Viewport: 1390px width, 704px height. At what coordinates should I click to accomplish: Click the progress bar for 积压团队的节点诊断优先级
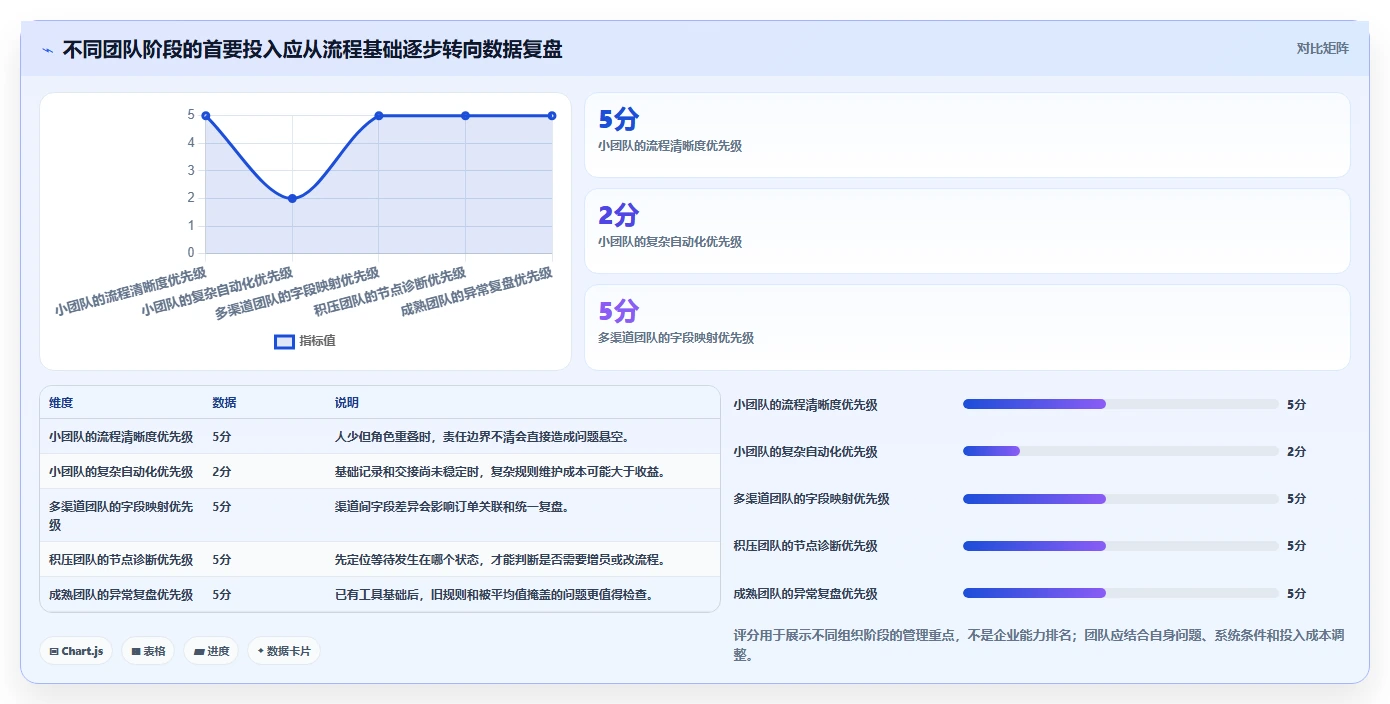pos(1120,546)
